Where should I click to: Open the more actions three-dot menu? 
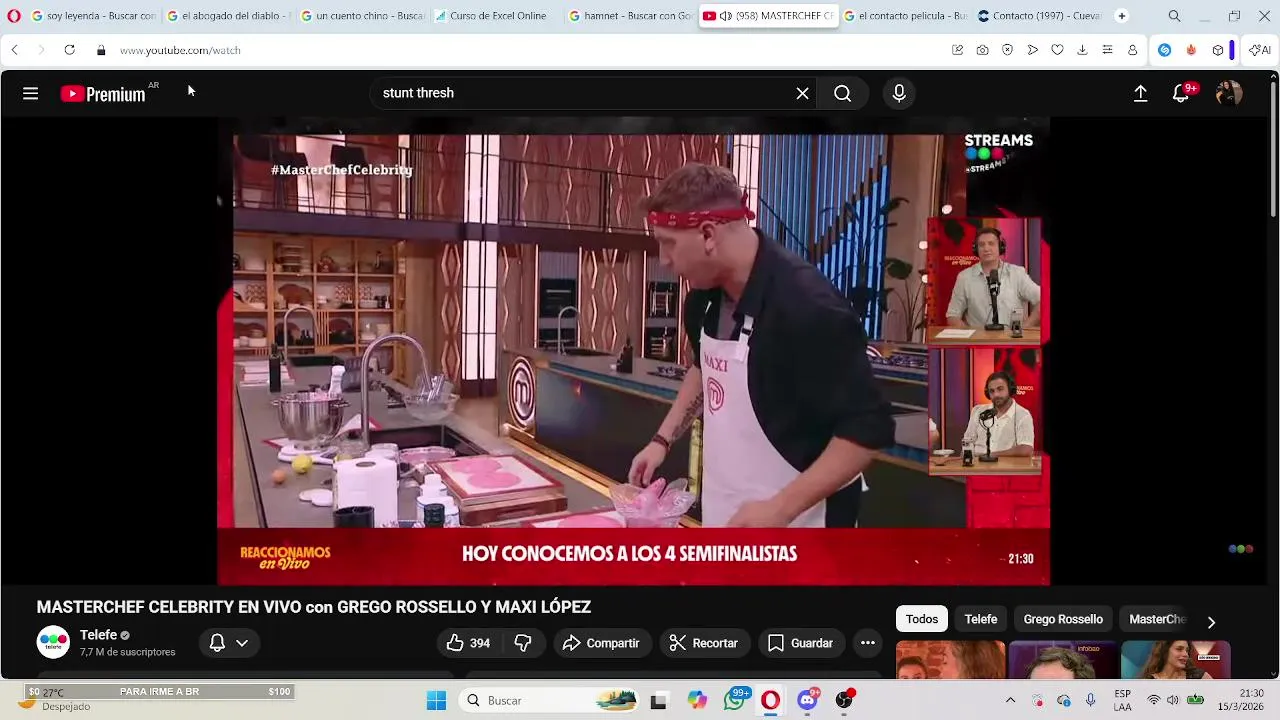coord(868,643)
